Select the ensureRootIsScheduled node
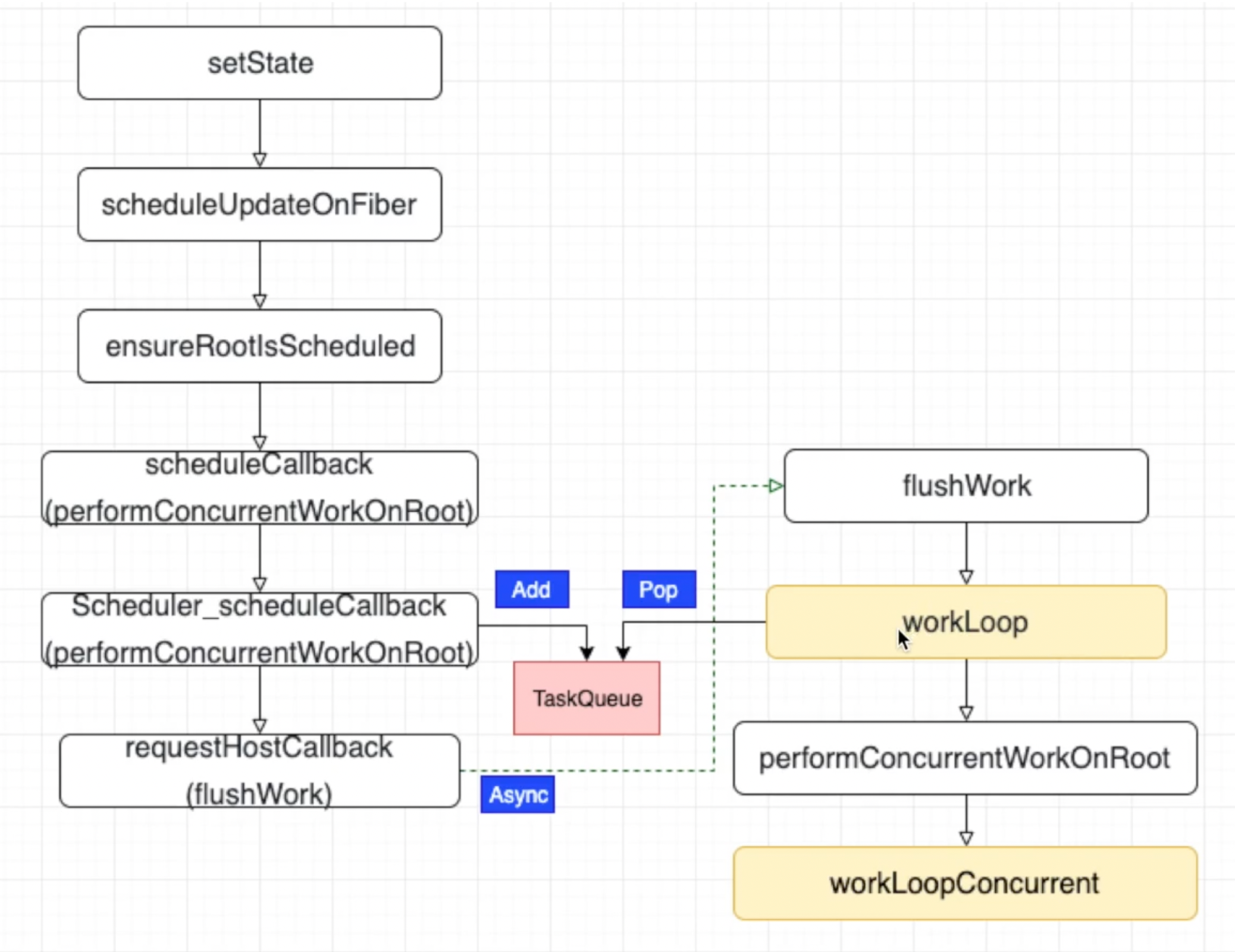Viewport: 1235px width, 952px height. [259, 346]
